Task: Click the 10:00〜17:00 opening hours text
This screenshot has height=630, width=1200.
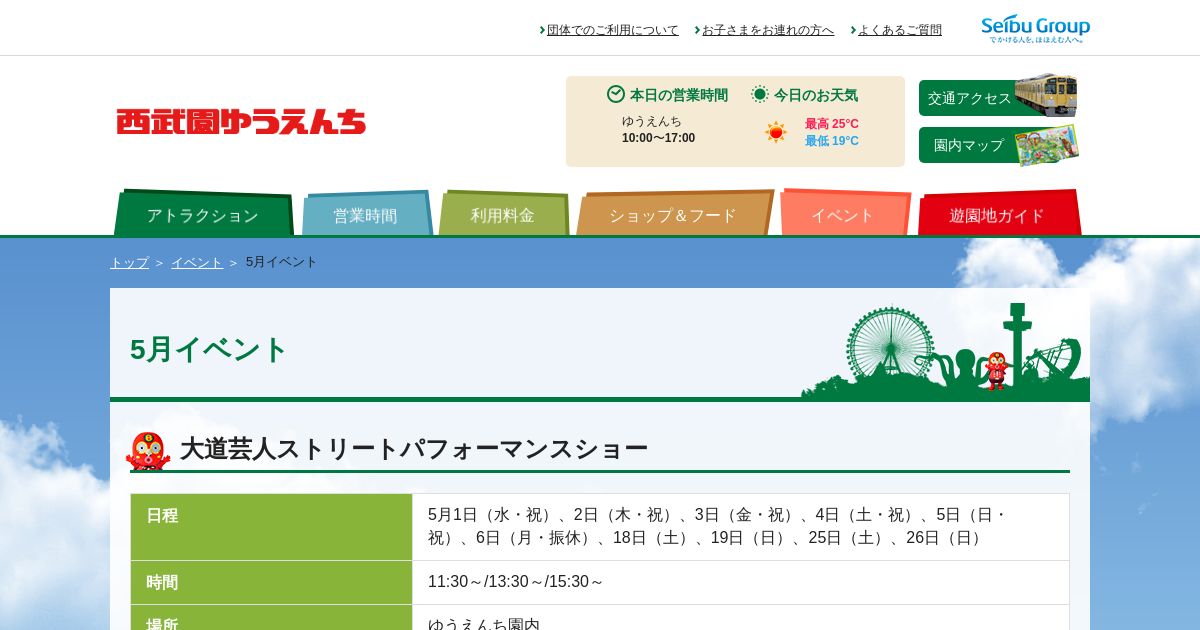Action: tap(658, 138)
